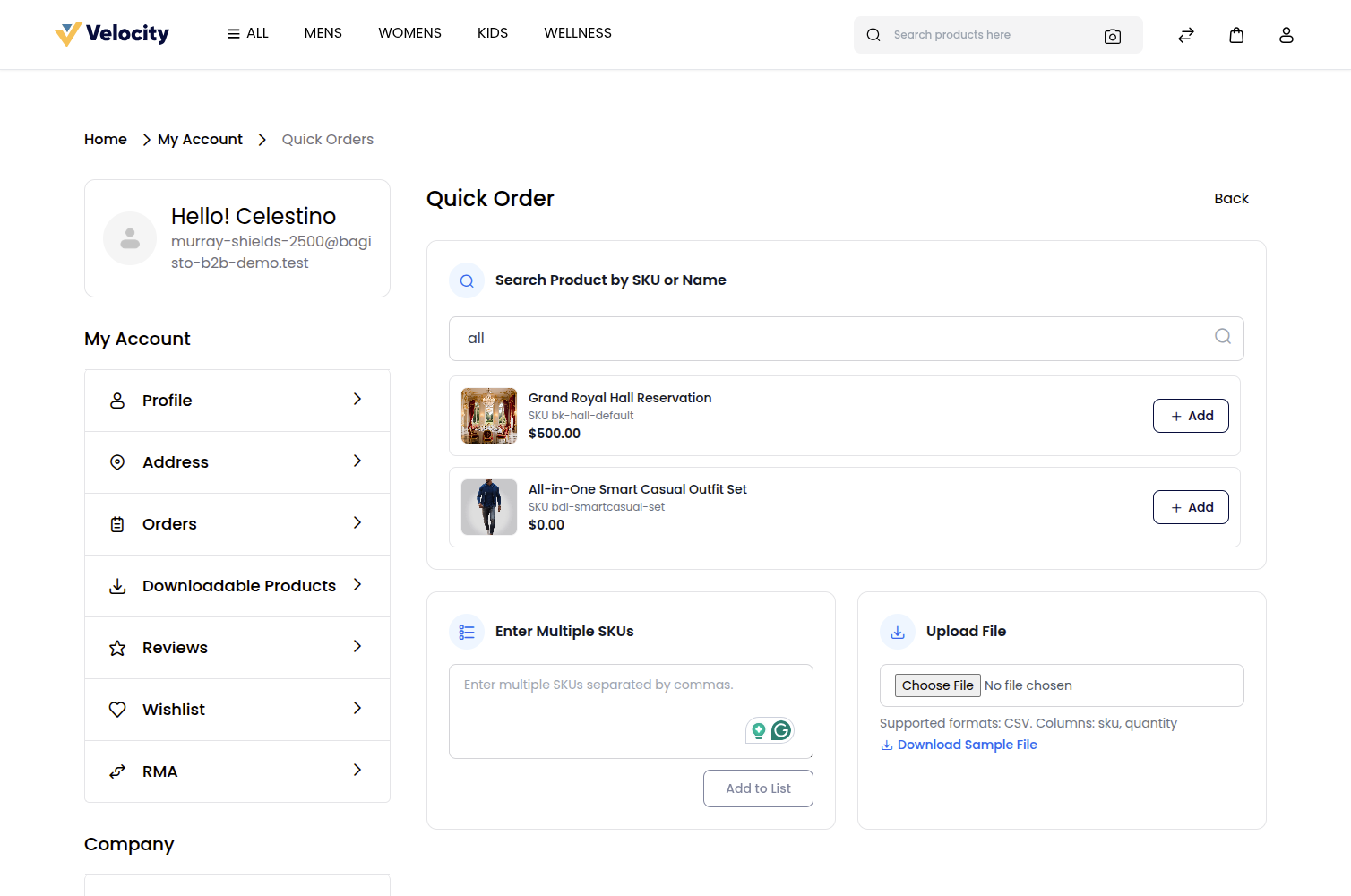Click the Reviews star icon
Viewport: 1351px width, 896px height.
[117, 648]
